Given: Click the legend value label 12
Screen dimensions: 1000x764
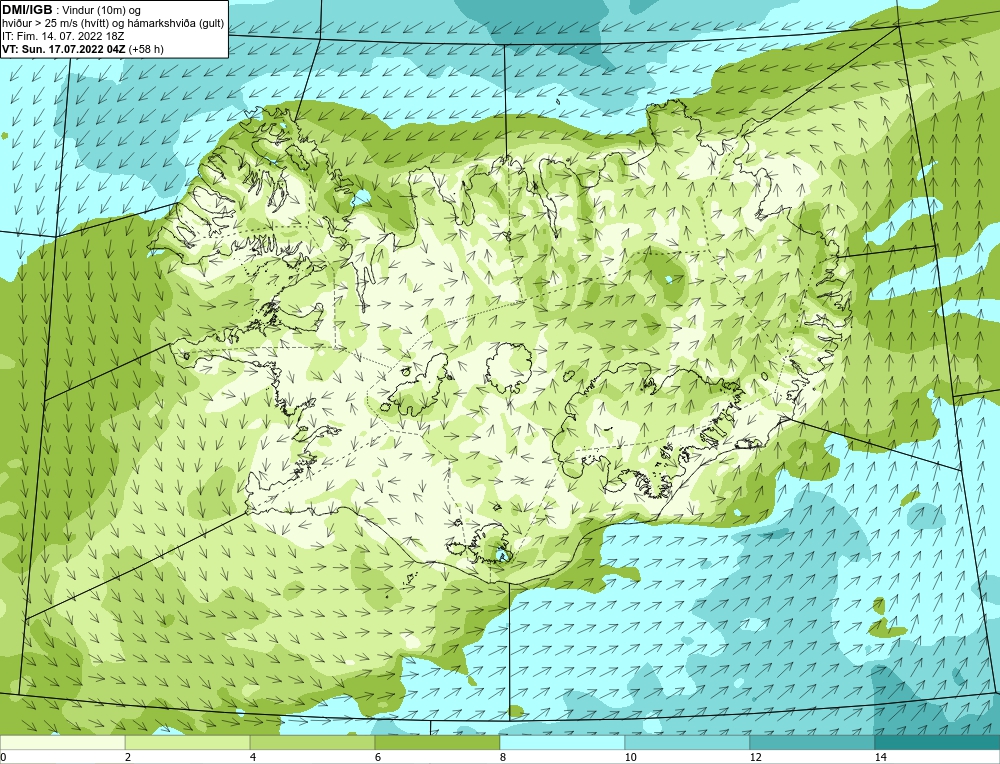Looking at the screenshot, I should click(x=755, y=757).
